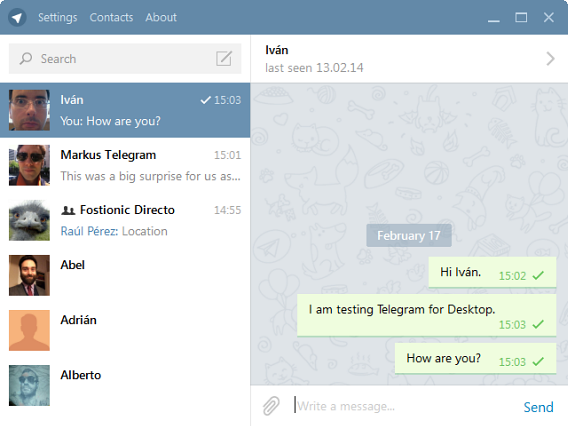The image size is (568, 426).
Task: Select the Alberto contact
Action: pyautogui.click(x=125, y=385)
